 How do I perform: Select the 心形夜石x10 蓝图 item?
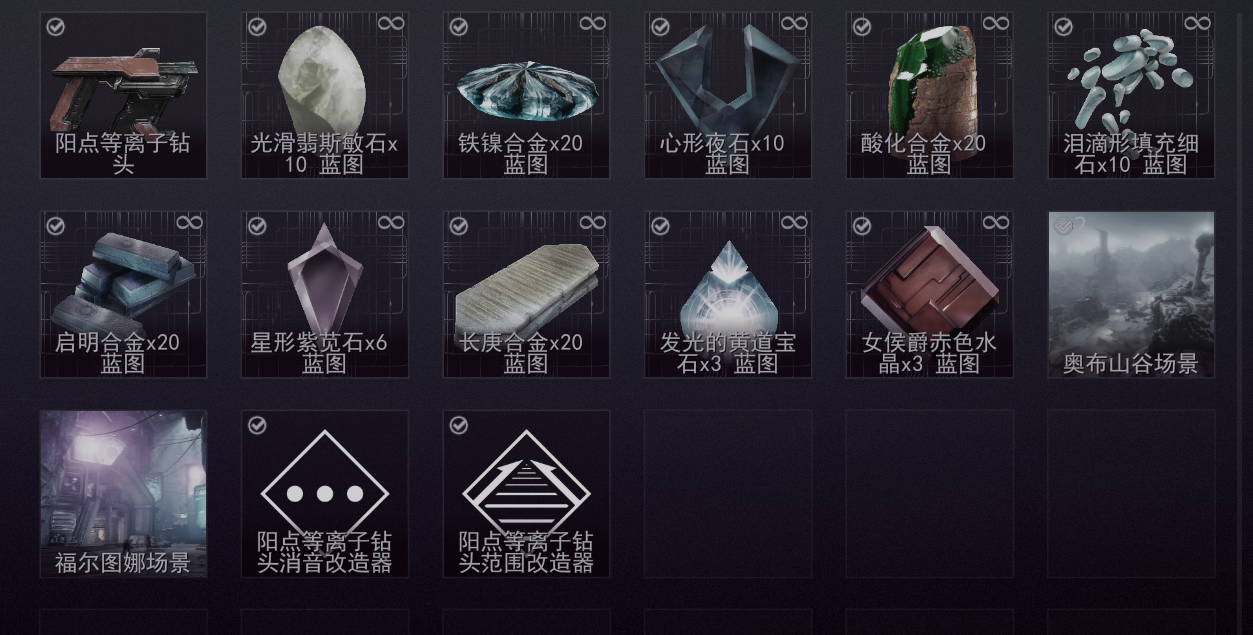[x=728, y=95]
